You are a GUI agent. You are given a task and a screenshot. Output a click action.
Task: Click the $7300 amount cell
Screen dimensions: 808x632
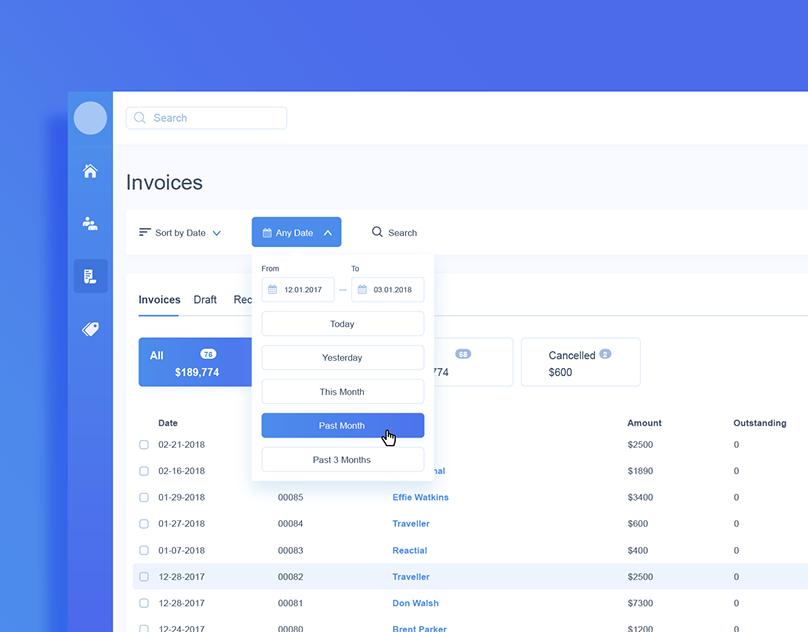click(x=640, y=603)
